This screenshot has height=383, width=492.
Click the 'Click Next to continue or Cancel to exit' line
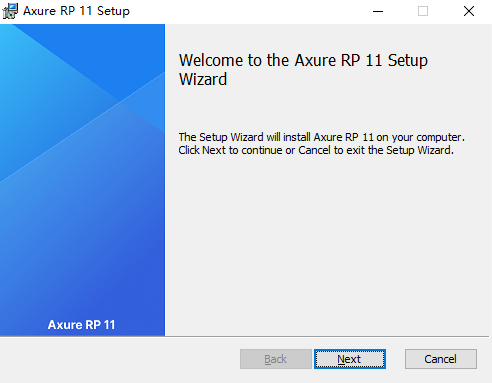(316, 150)
